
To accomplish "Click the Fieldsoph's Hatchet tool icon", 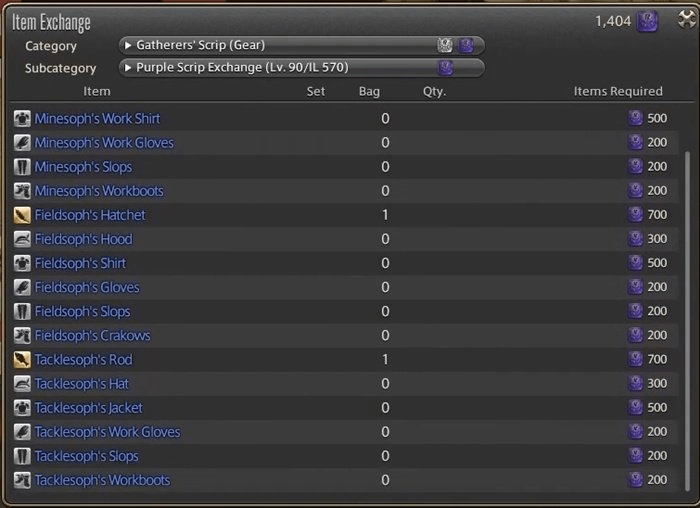I will (22, 215).
